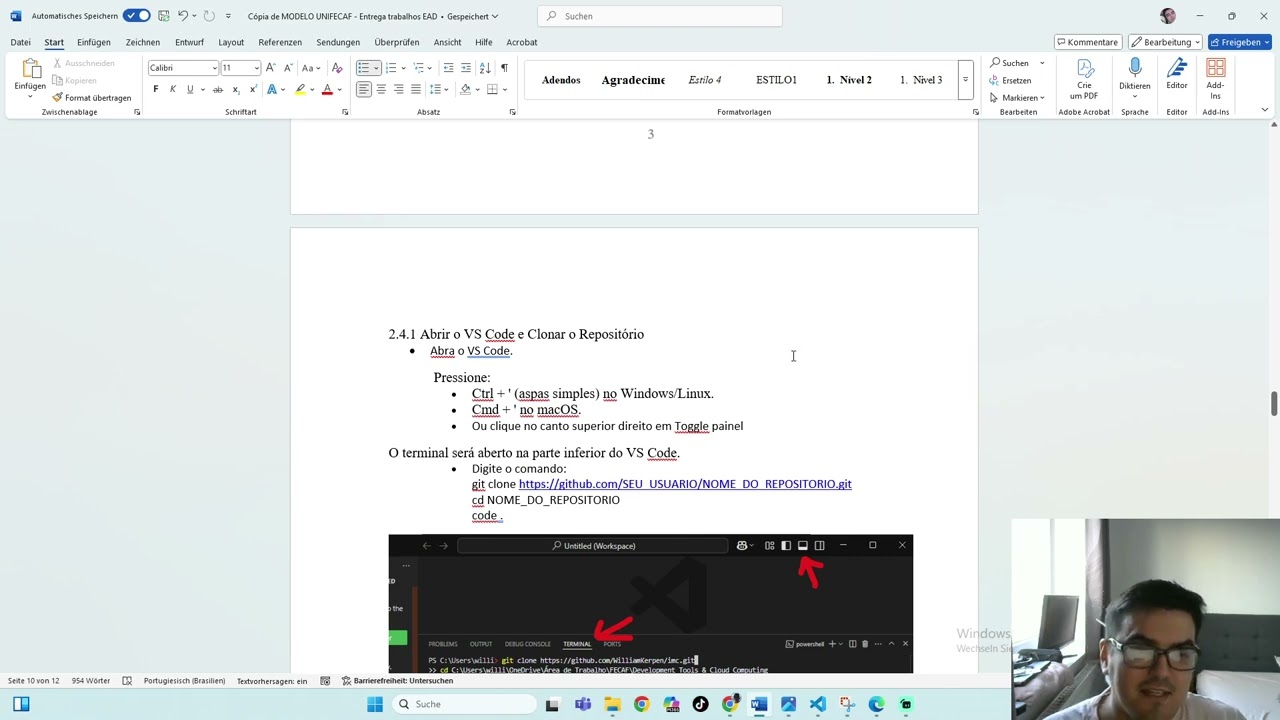Open the Acrobat tab

pyautogui.click(x=522, y=42)
